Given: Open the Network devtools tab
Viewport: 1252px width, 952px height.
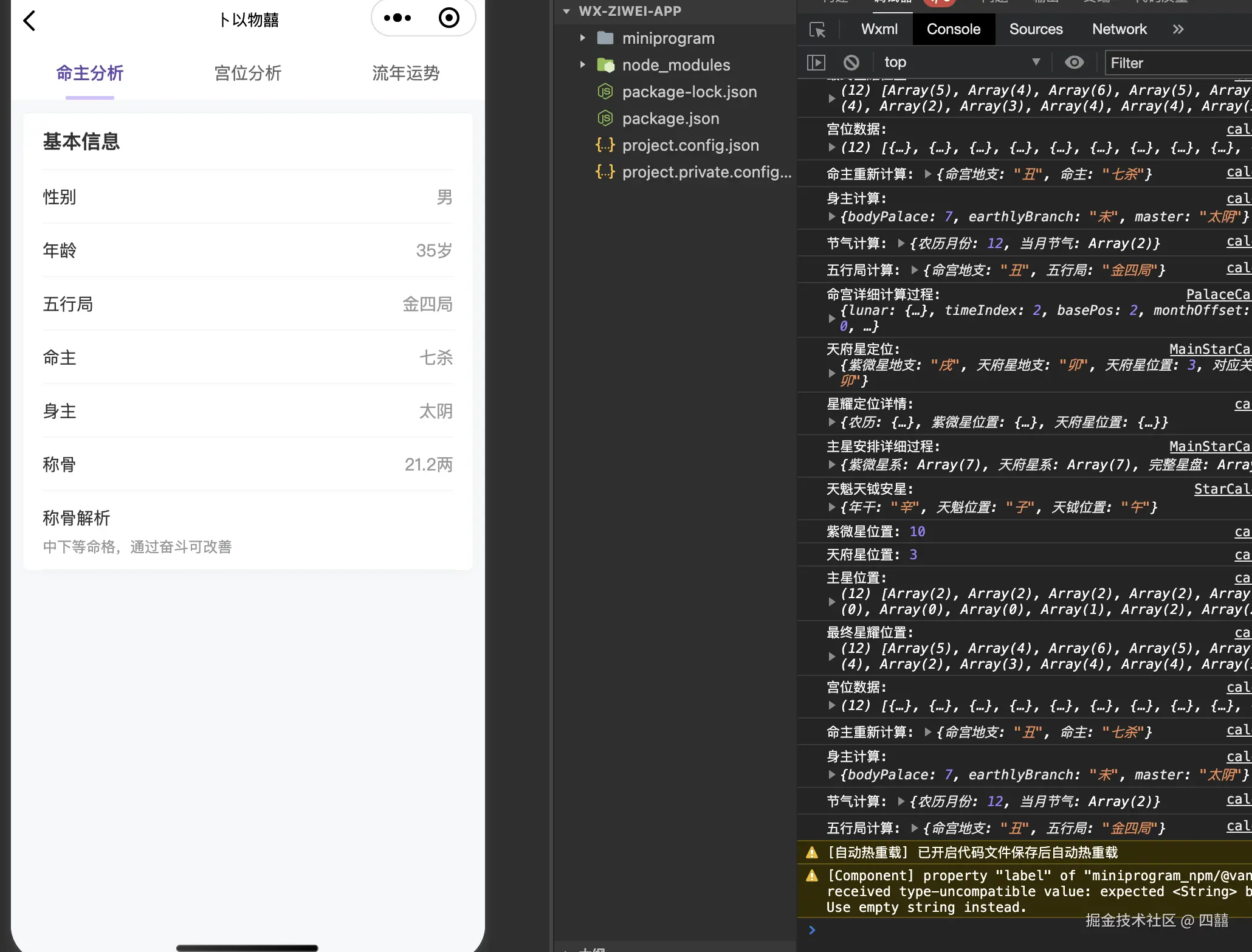Looking at the screenshot, I should tap(1119, 29).
